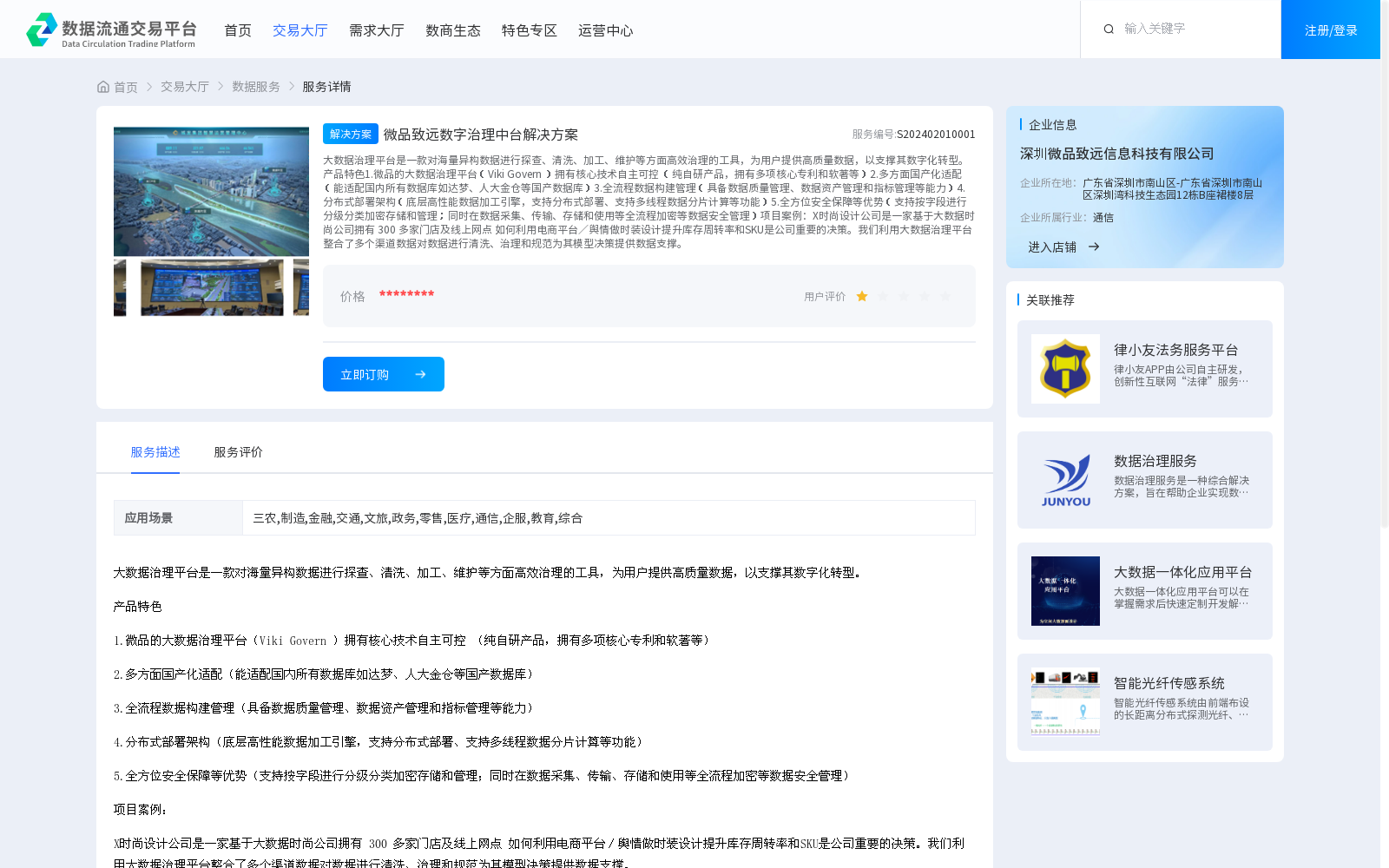Click the 产品特色 heading text
Screen dimensions: 1389x868
137,607
